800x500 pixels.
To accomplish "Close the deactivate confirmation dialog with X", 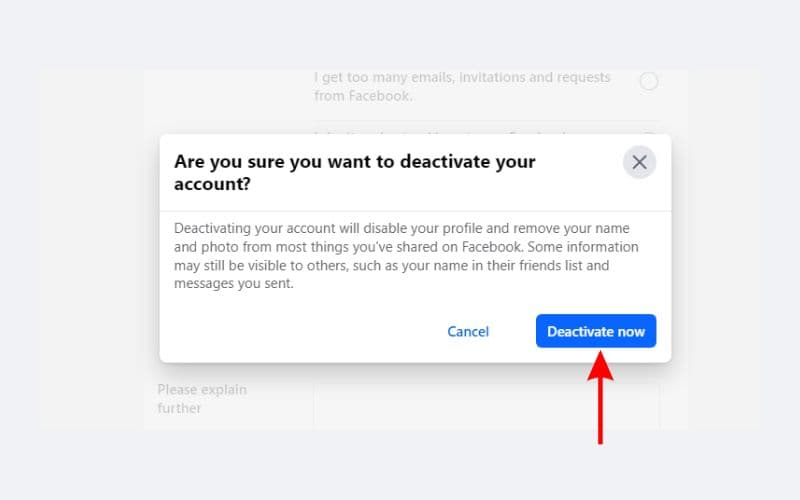I will pos(639,162).
